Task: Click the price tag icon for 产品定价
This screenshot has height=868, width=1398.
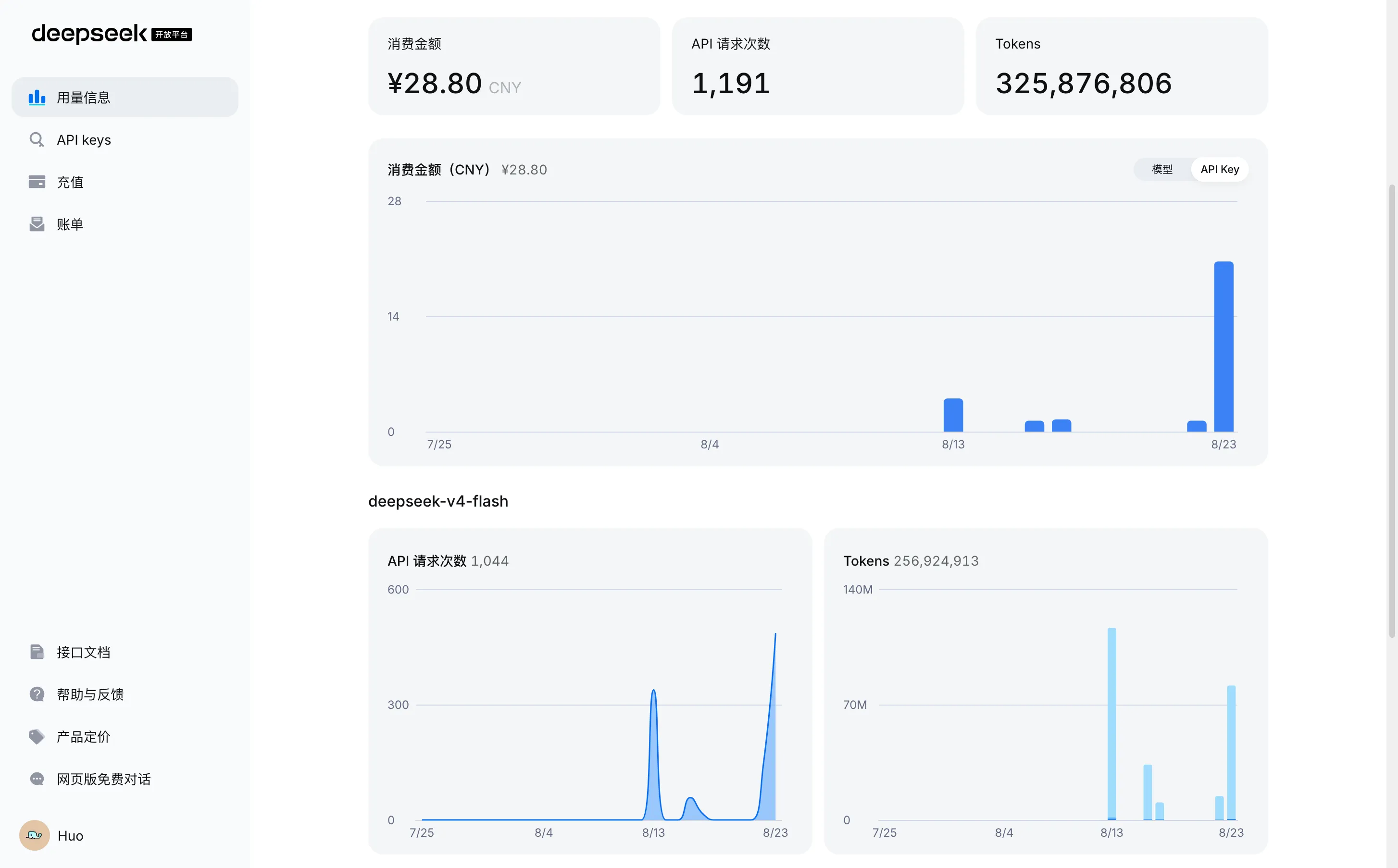Action: (37, 736)
